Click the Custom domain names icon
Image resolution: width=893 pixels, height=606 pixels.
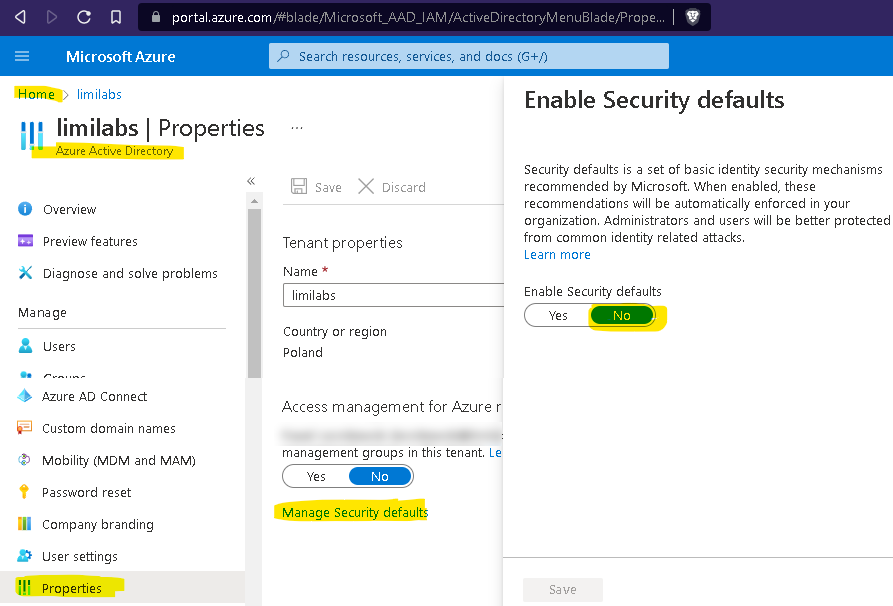tap(24, 428)
